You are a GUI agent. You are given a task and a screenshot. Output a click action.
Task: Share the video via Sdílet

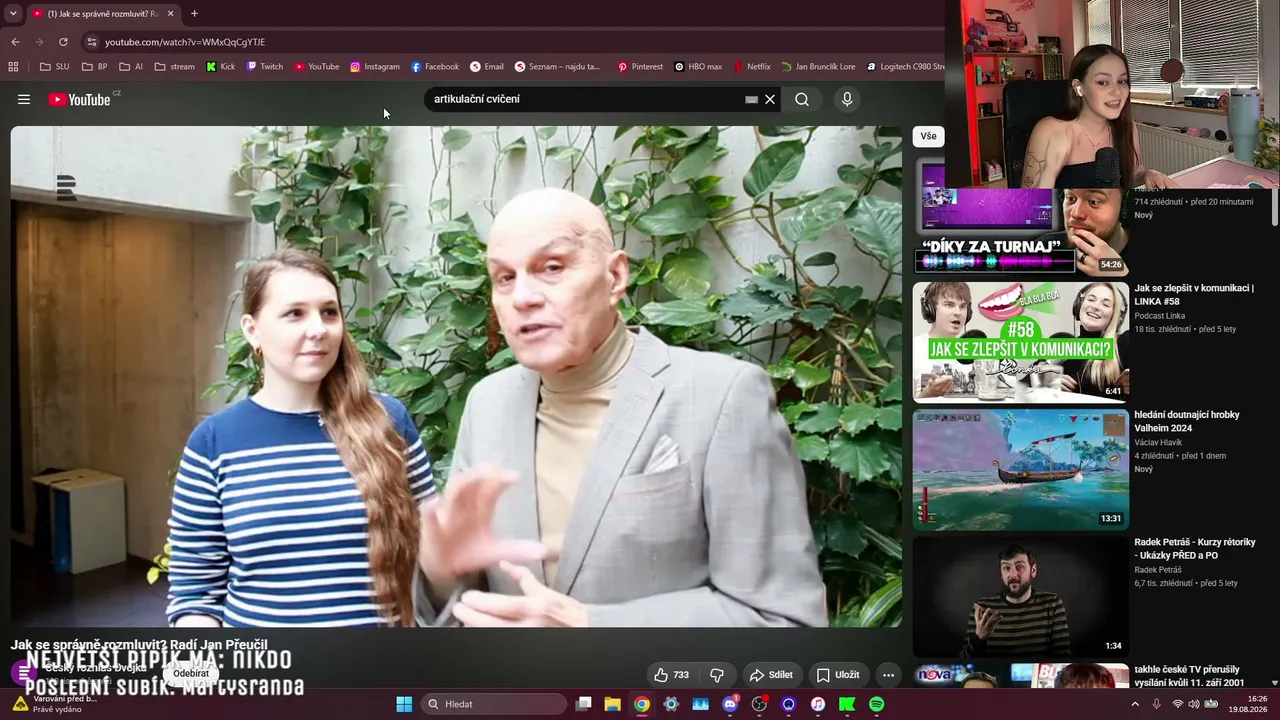tap(771, 675)
